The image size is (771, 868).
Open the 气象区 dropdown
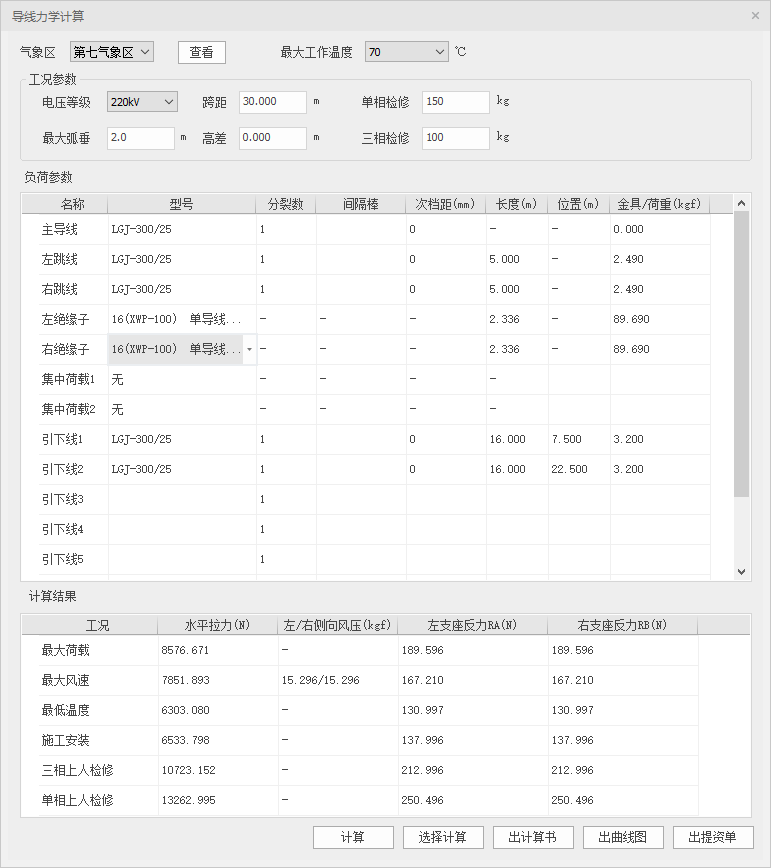tap(112, 52)
